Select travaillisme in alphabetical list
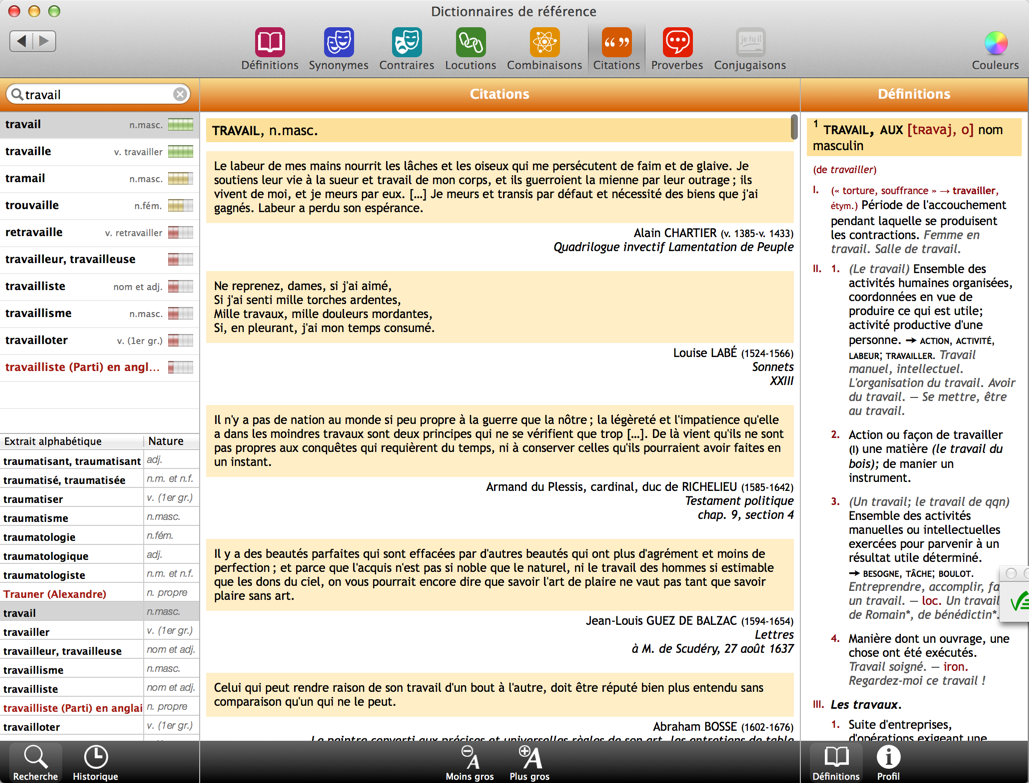 [x=99, y=670]
